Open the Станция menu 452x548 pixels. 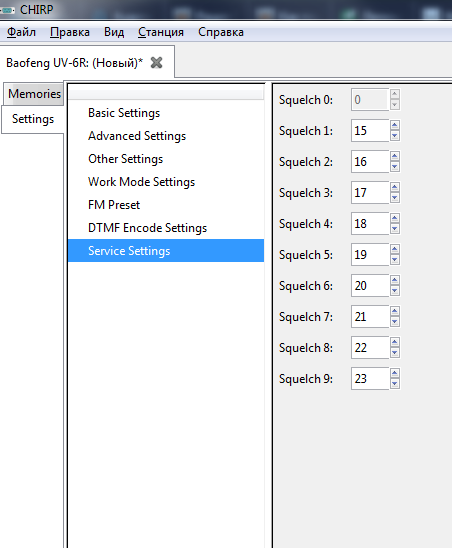coord(161,32)
